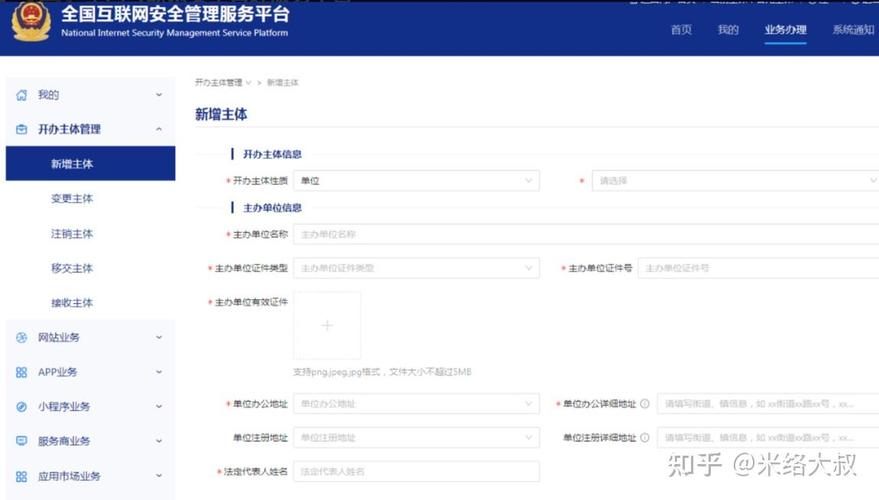The width and height of the screenshot is (879, 500).
Task: Click the 主办单位证件号 input field
Action: [x=758, y=268]
